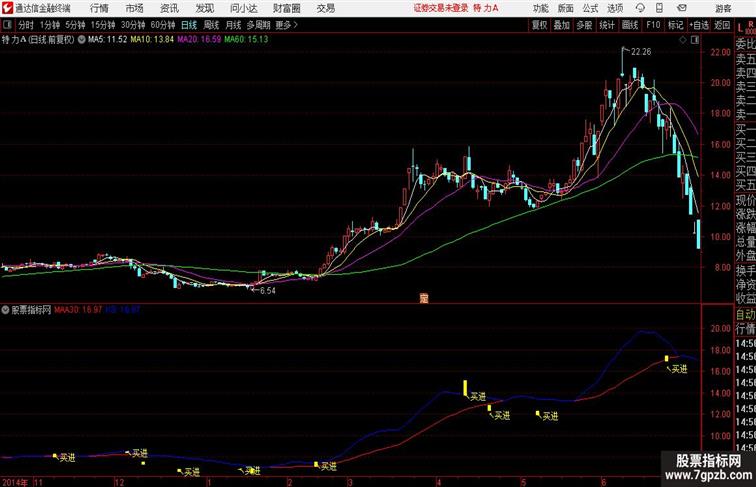Switch to the 分时 period tab
Screen dimensions: 756x487
tap(26, 25)
